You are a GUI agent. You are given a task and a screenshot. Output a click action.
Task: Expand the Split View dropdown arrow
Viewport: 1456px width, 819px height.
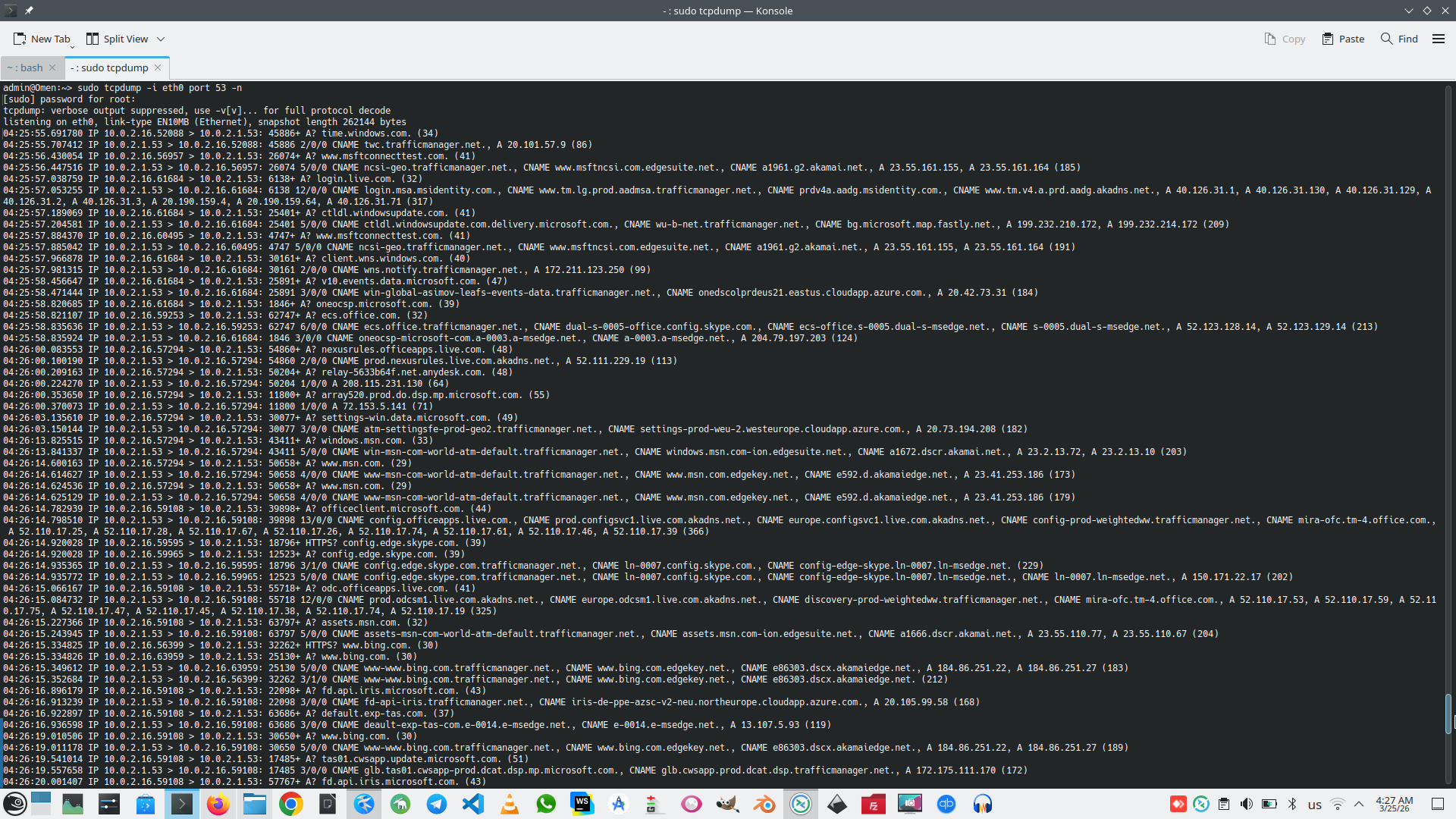161,39
